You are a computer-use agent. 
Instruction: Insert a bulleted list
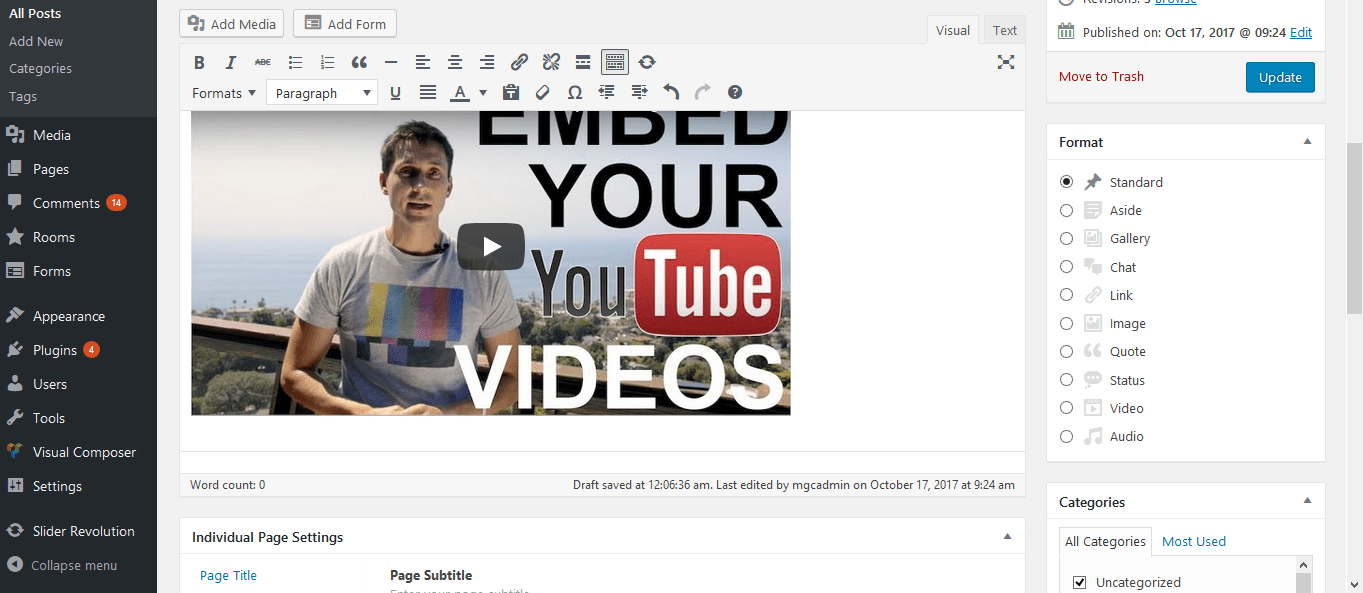click(x=295, y=62)
